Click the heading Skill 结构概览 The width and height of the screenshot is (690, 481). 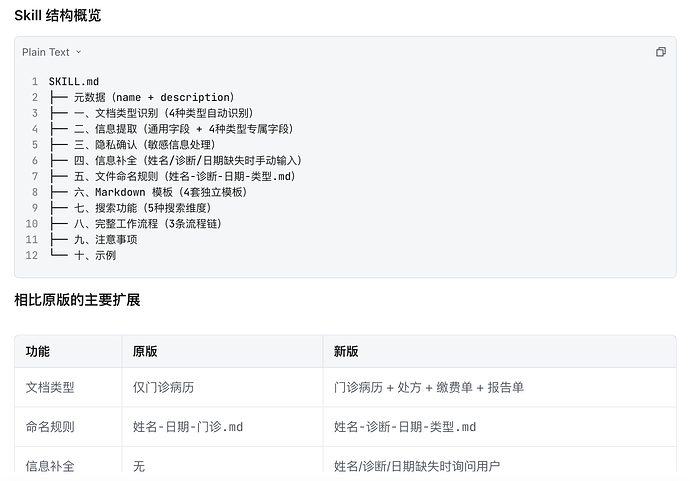(x=58, y=15)
